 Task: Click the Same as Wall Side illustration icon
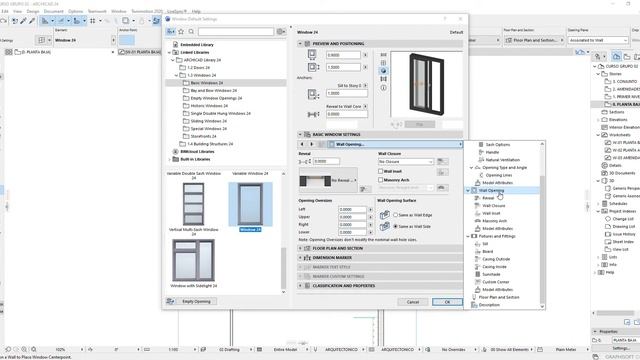pyautogui.click(x=384, y=226)
